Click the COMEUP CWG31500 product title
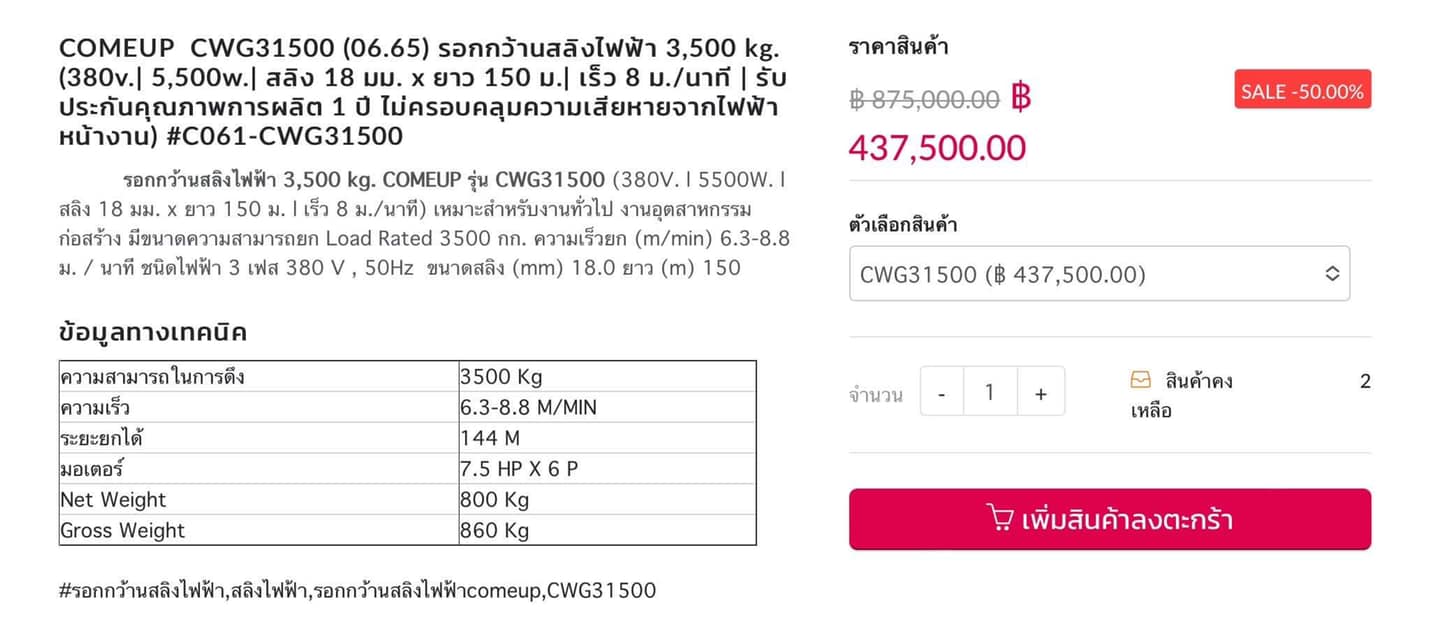Viewport: 1430px width, 640px height. [420, 91]
